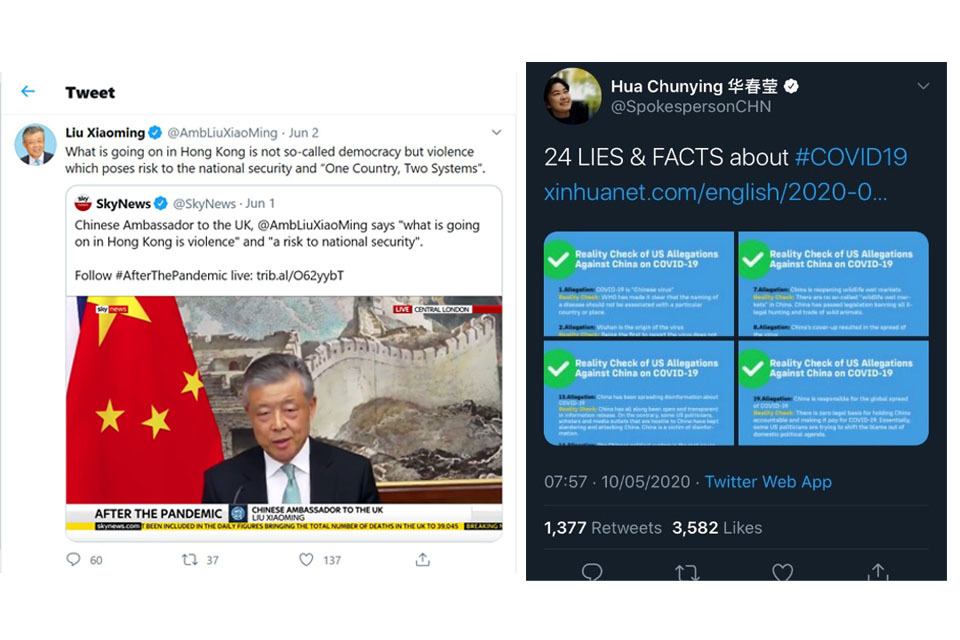The width and height of the screenshot is (960, 640).
Task: View the 3,582 Likes list
Action: click(717, 528)
